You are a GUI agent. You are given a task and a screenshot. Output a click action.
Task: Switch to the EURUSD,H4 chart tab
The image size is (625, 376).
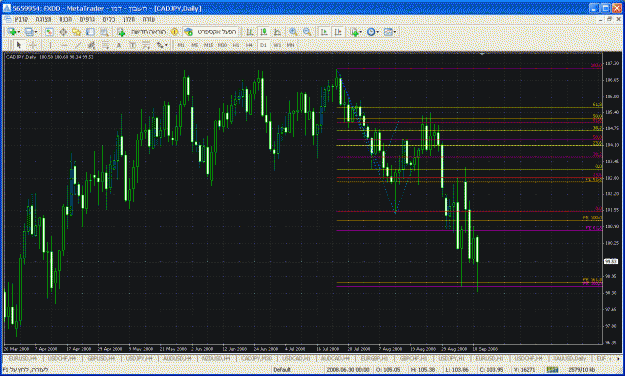click(23, 359)
